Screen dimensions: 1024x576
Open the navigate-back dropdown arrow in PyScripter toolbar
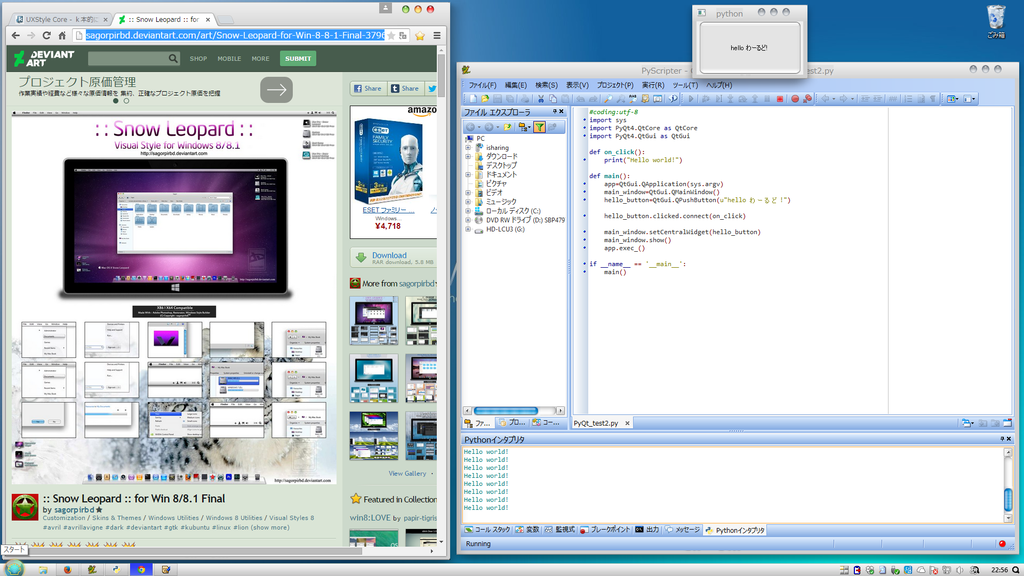coord(834,99)
